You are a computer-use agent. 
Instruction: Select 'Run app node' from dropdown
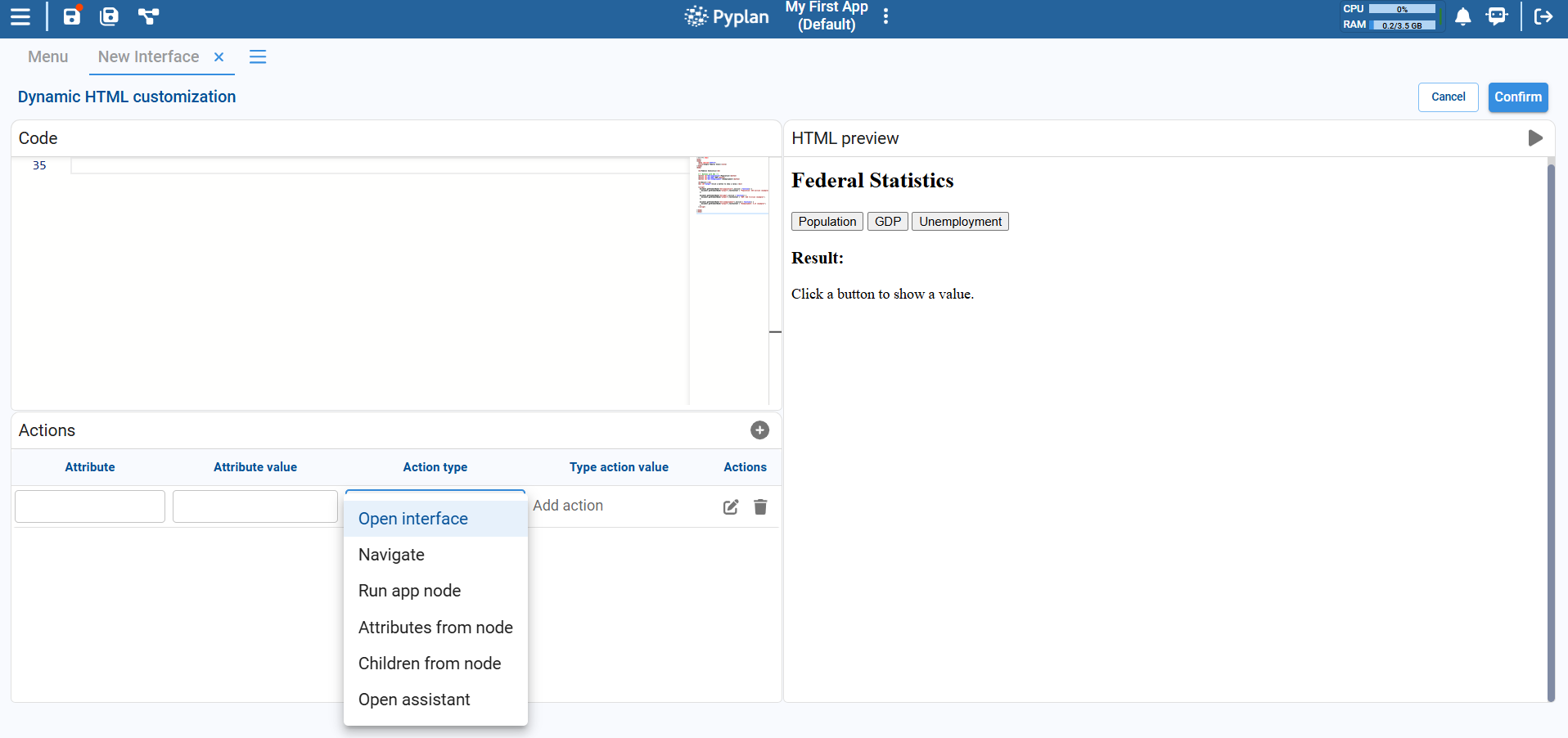pyautogui.click(x=409, y=591)
